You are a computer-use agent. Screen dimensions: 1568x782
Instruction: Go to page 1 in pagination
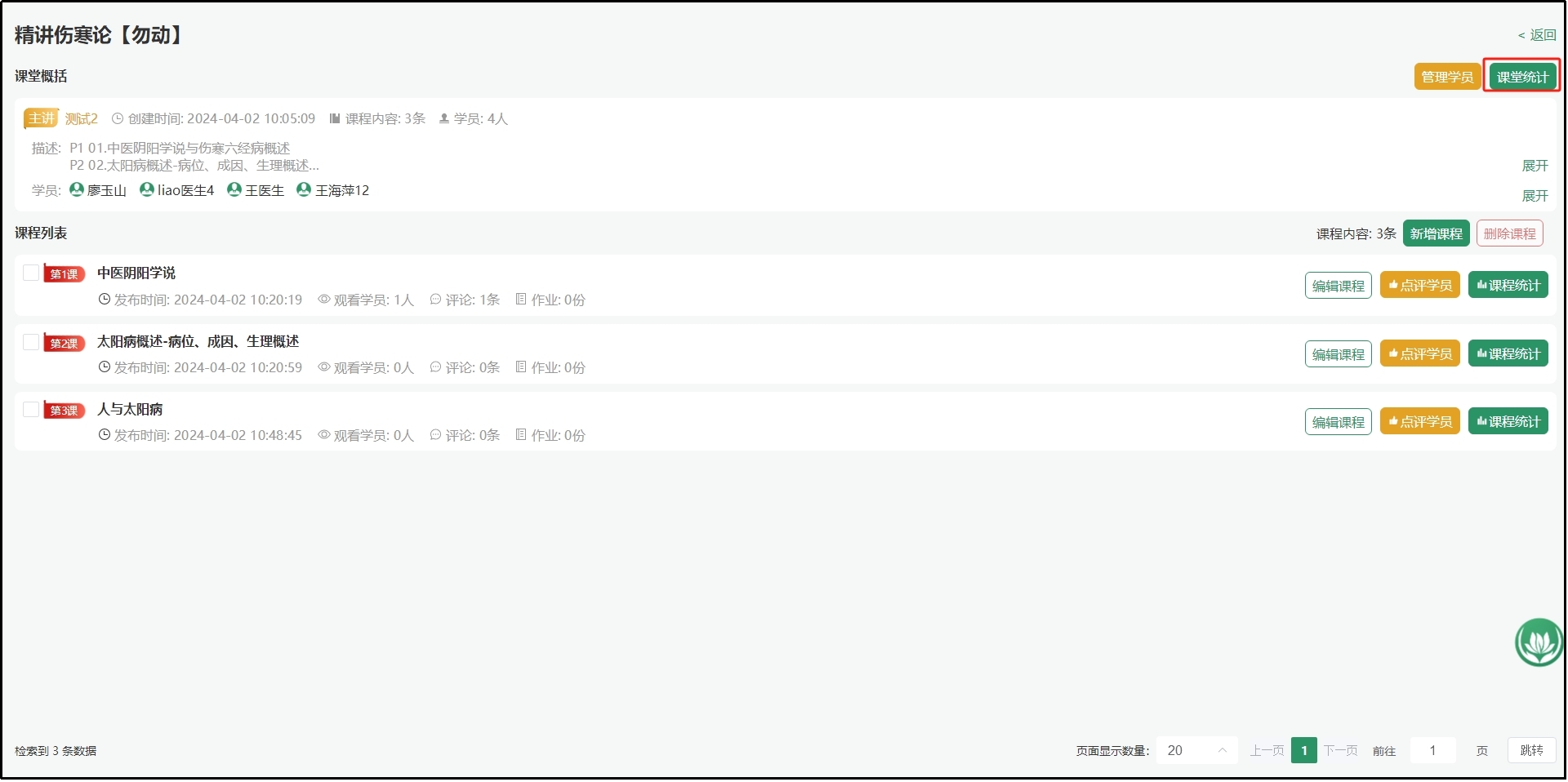pyautogui.click(x=1303, y=751)
